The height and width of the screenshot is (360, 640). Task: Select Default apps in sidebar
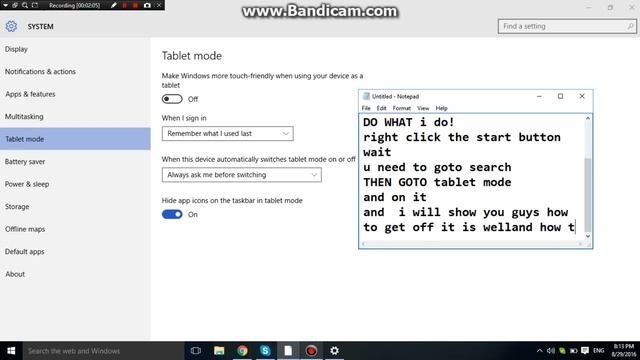pos(75,251)
